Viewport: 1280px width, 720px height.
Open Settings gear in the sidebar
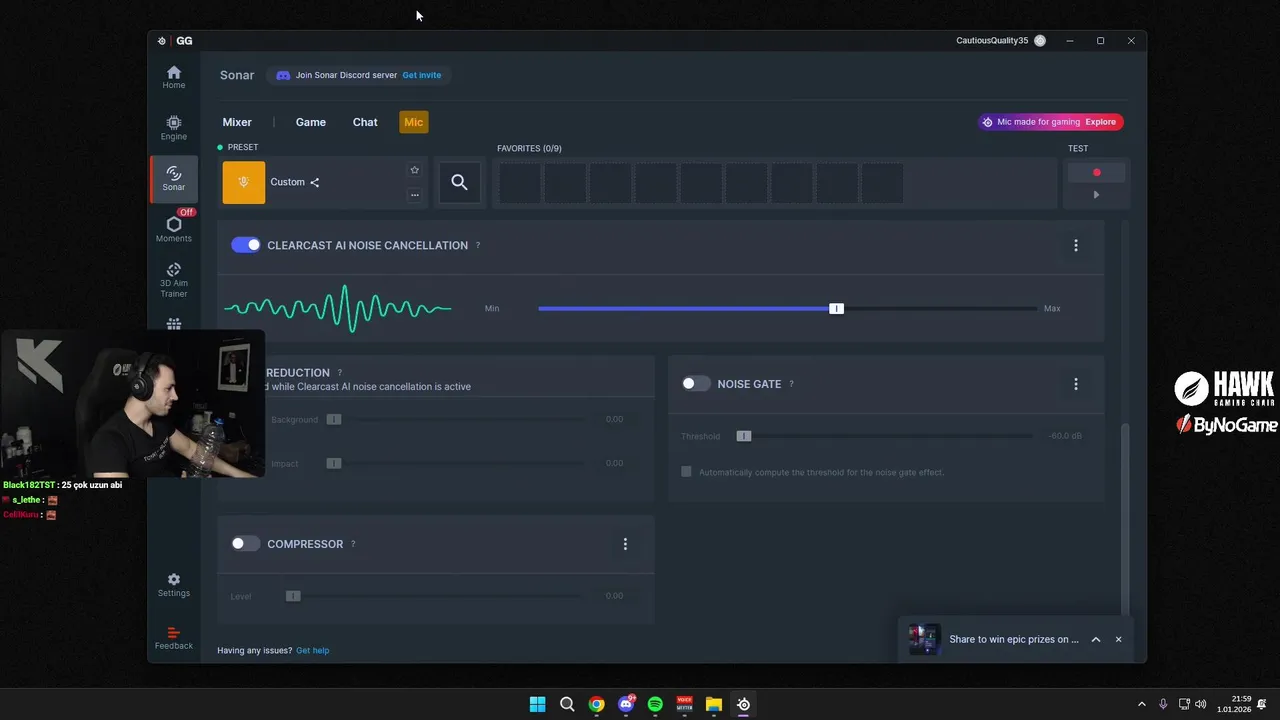[x=174, y=585]
